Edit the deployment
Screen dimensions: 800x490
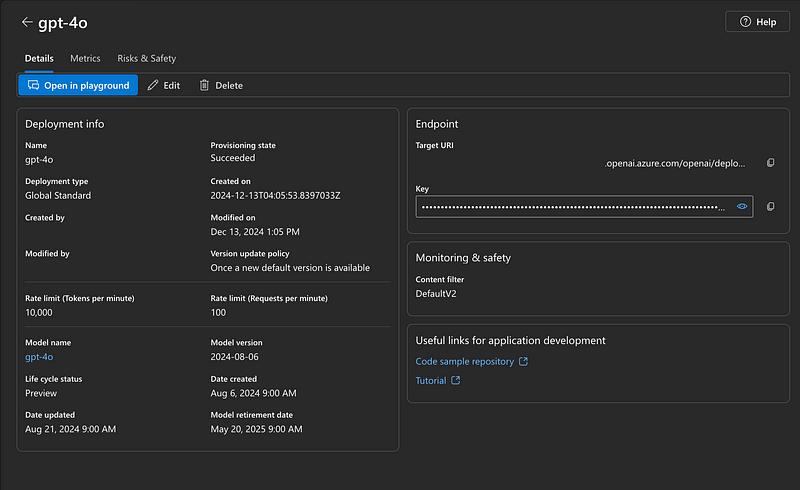point(164,85)
